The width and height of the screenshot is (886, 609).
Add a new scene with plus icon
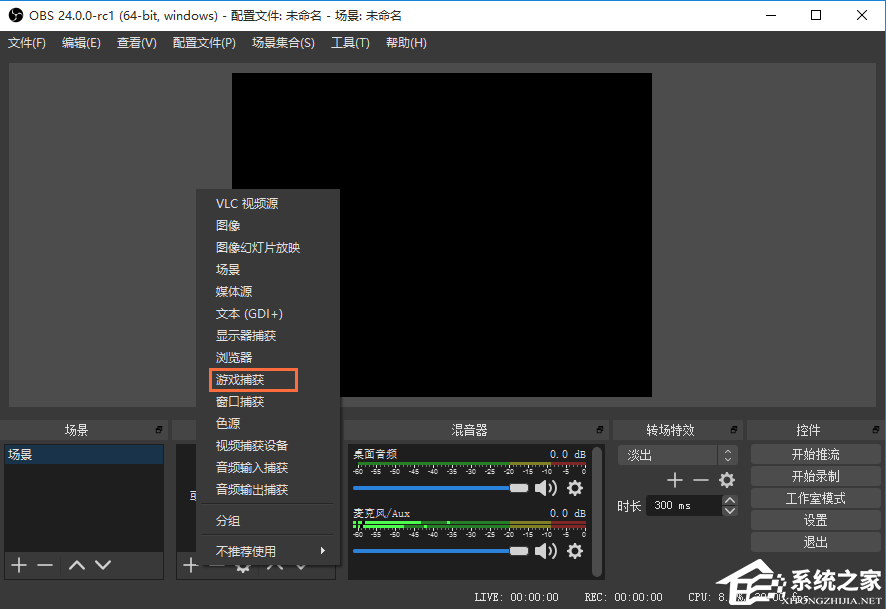(18, 565)
